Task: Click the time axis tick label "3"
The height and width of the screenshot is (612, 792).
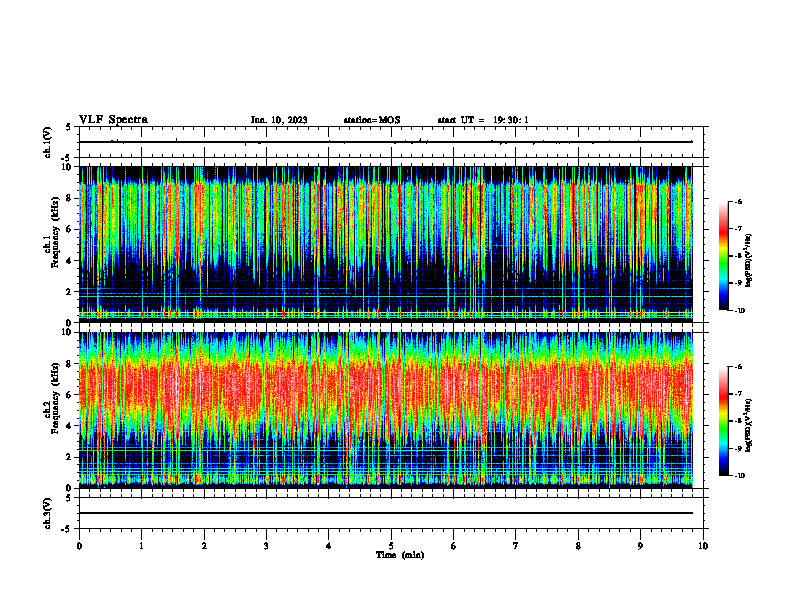Action: 266,546
